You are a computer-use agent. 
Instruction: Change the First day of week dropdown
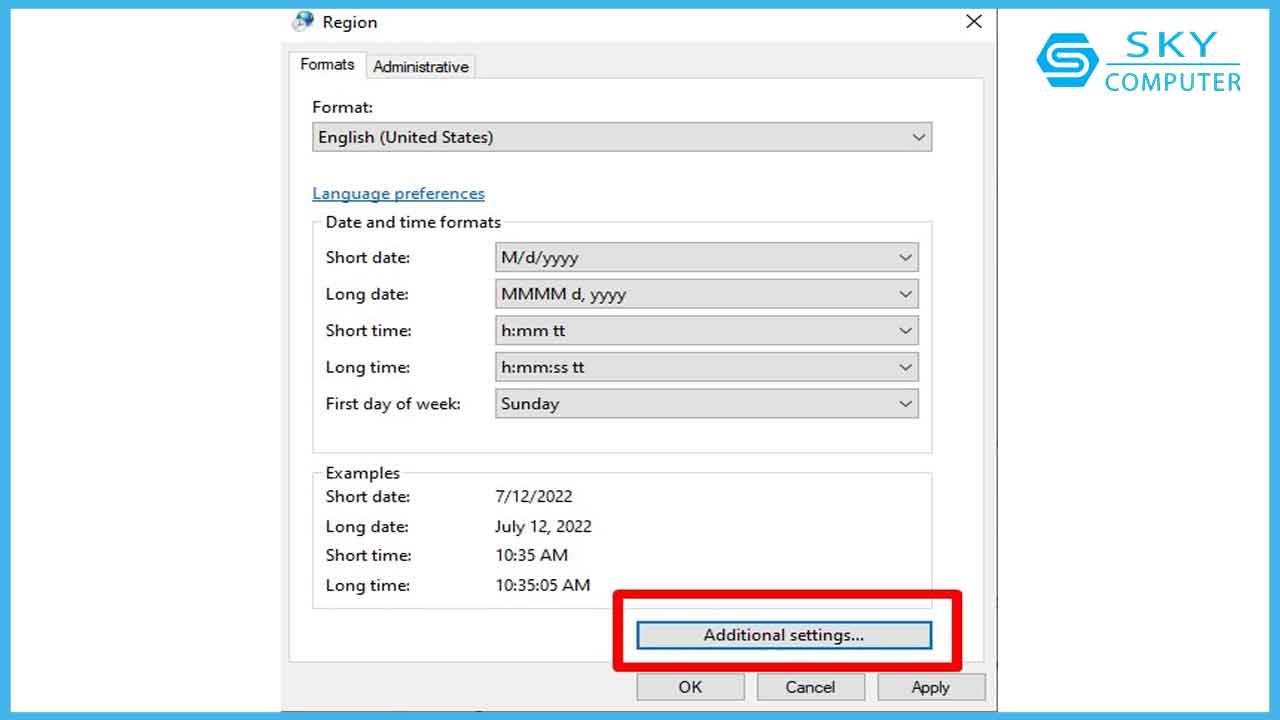tap(706, 404)
